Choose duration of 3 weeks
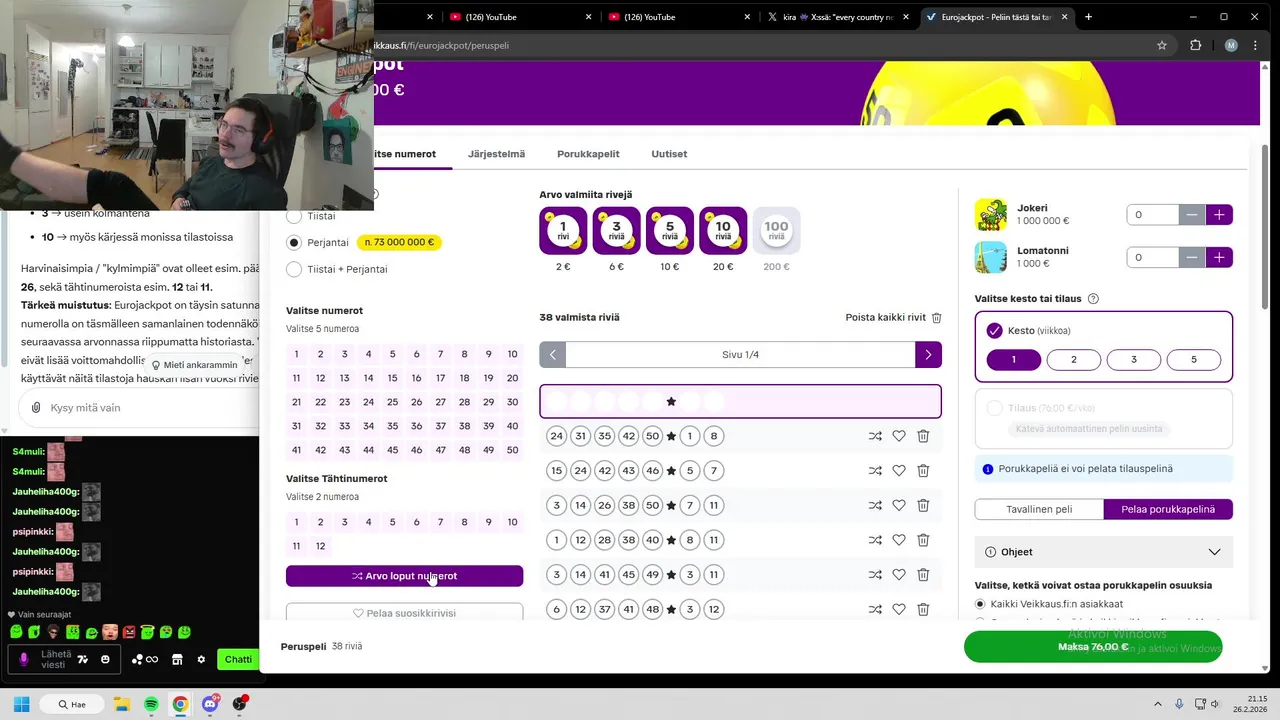Screen dimensions: 1280x720 point(1134,360)
